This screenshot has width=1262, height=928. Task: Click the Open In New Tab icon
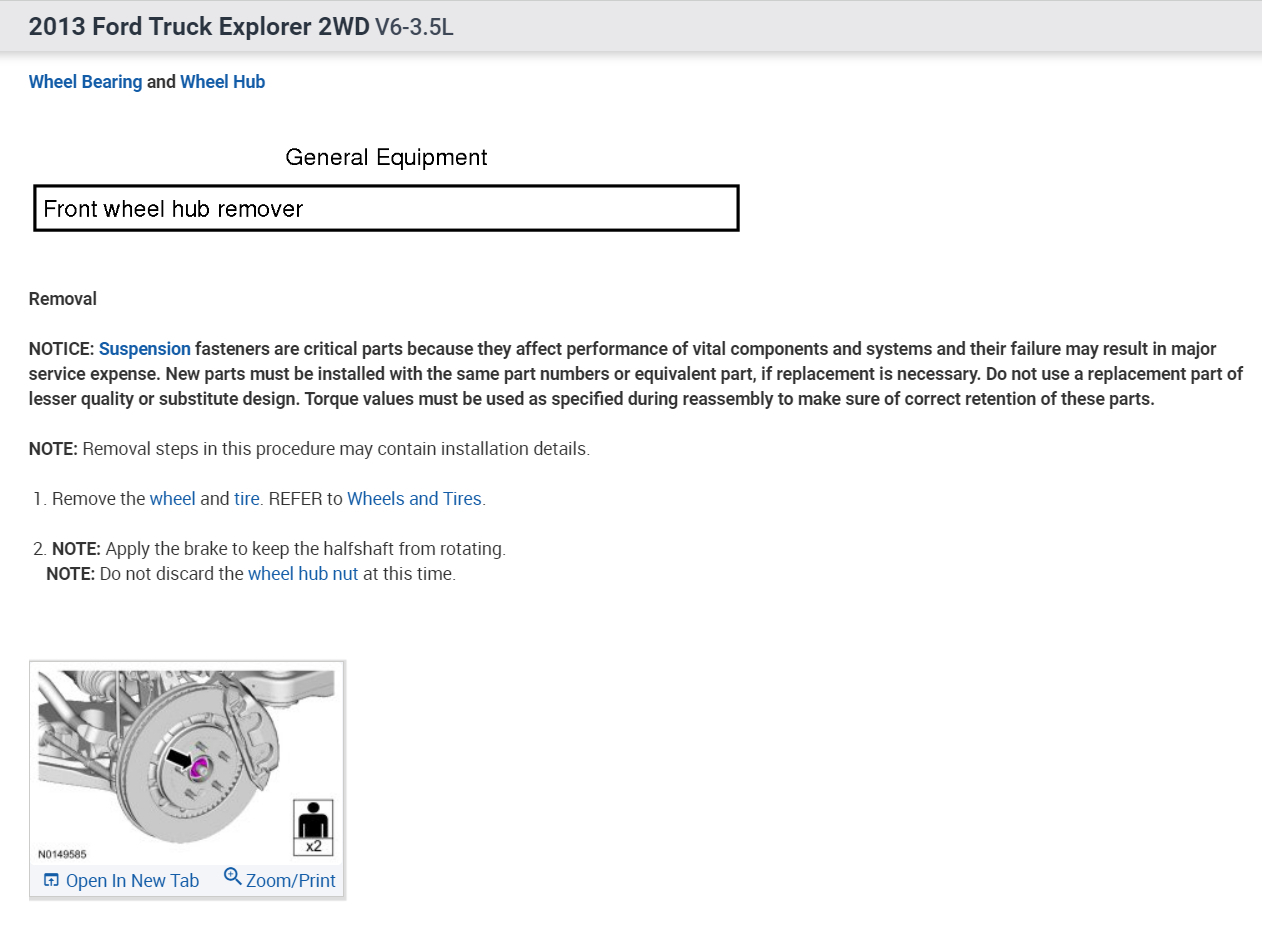pyautogui.click(x=51, y=880)
